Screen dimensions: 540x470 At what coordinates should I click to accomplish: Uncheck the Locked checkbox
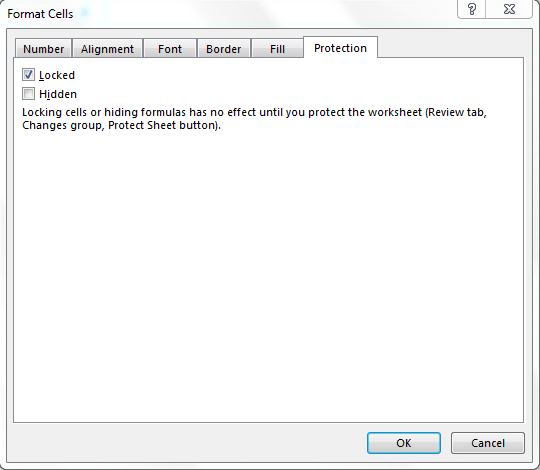tap(28, 75)
